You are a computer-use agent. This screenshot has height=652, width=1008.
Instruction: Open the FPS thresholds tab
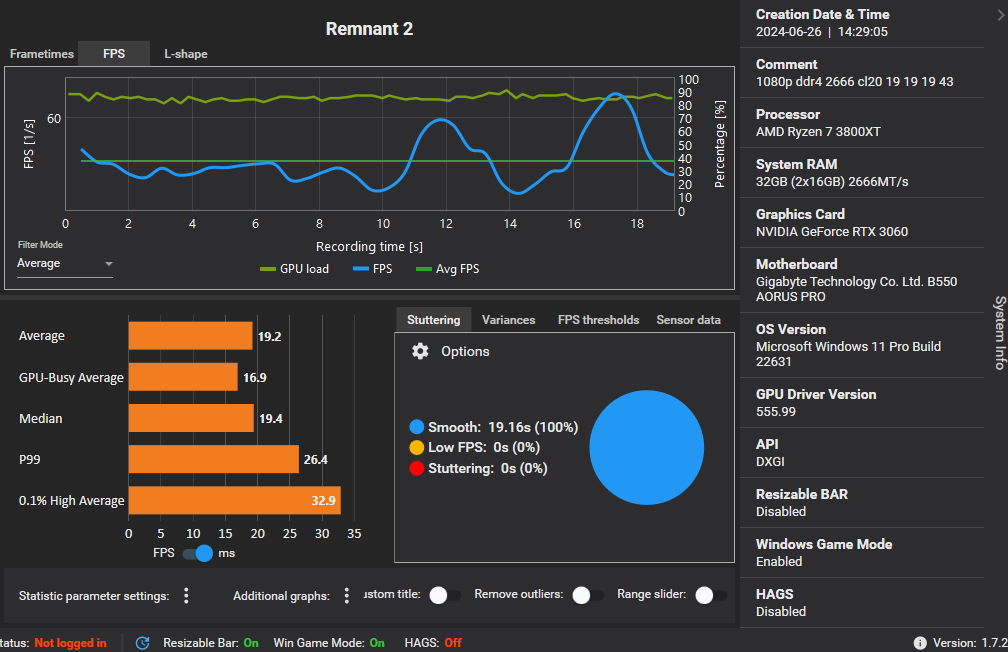pyautogui.click(x=598, y=320)
